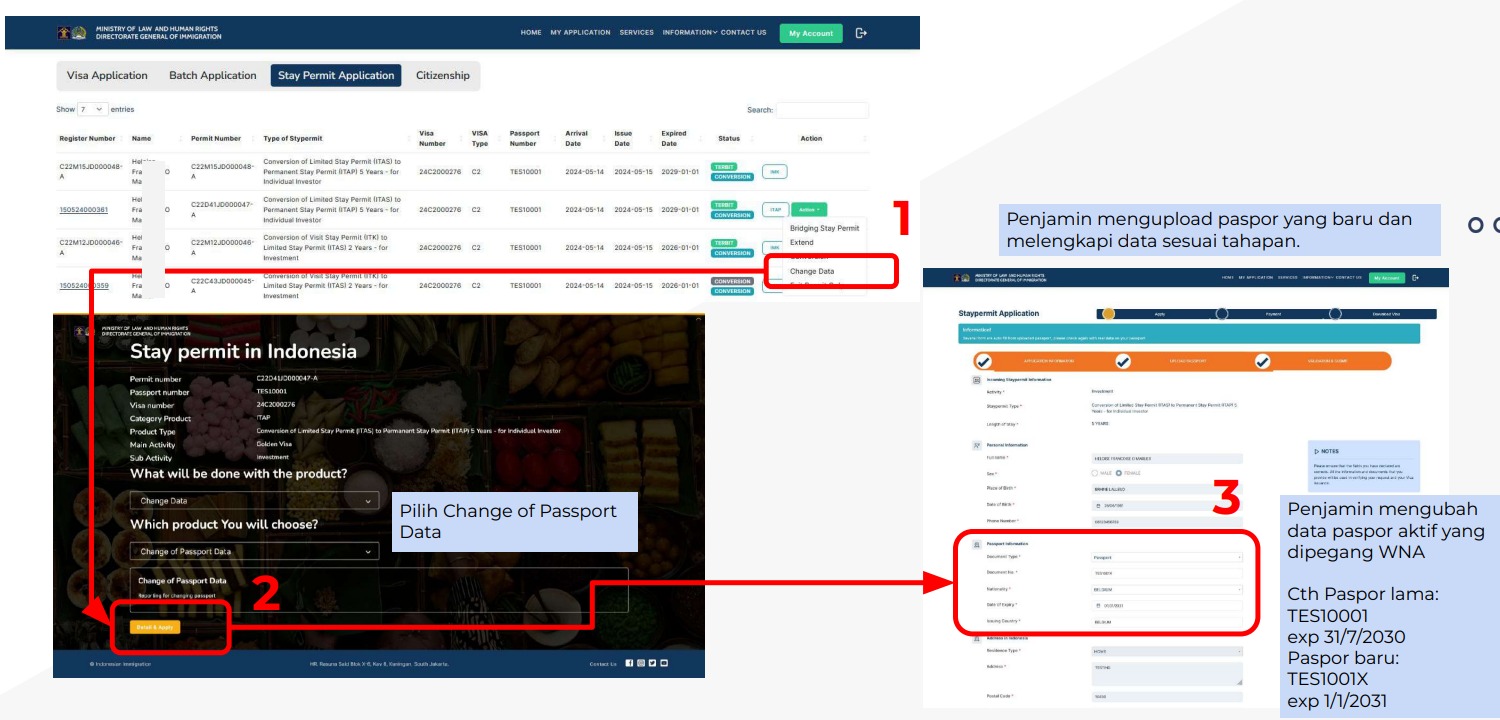This screenshot has height=720, width=1500.
Task: Click the Application Information step checkmark circle
Action: click(984, 361)
